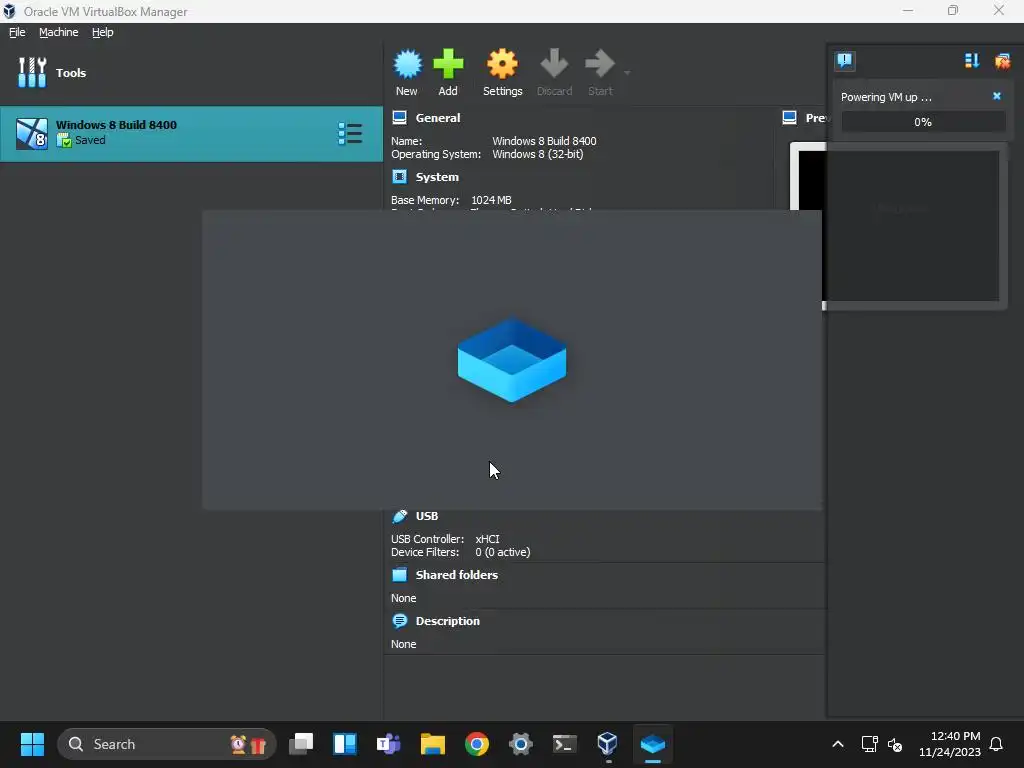This screenshot has width=1024, height=768.
Task: Open the Help menu
Action: pos(103,32)
